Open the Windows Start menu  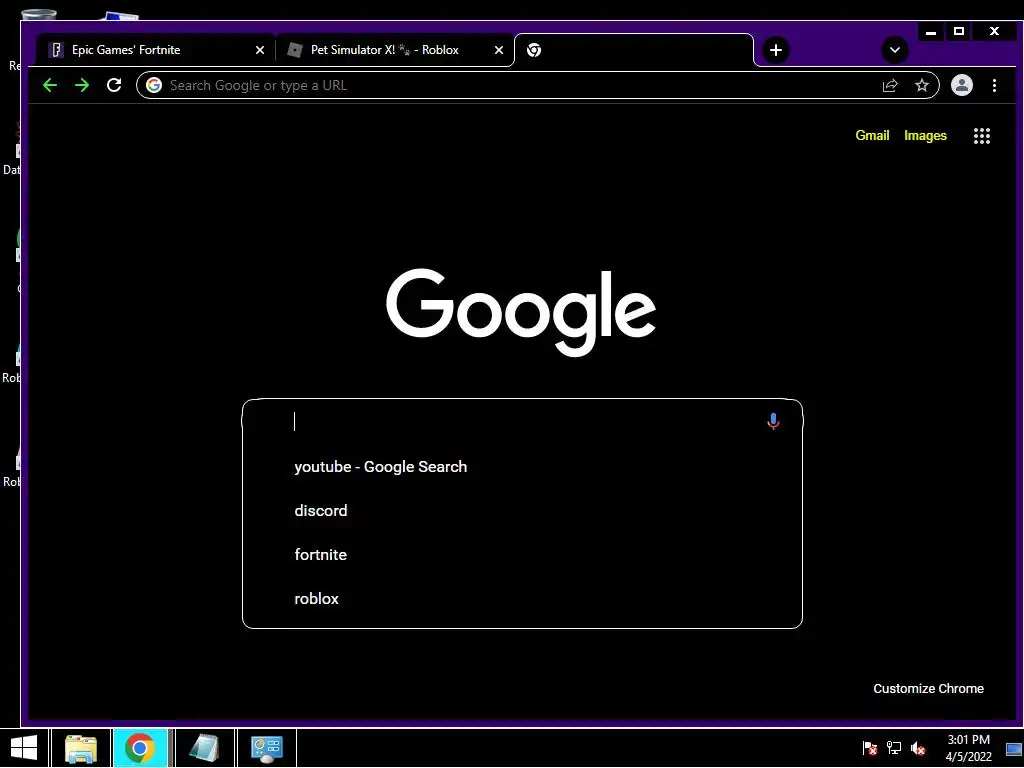point(24,748)
